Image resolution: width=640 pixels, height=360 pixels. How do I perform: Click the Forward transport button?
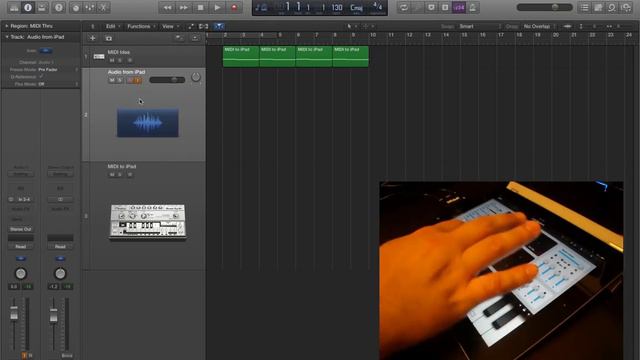184,7
